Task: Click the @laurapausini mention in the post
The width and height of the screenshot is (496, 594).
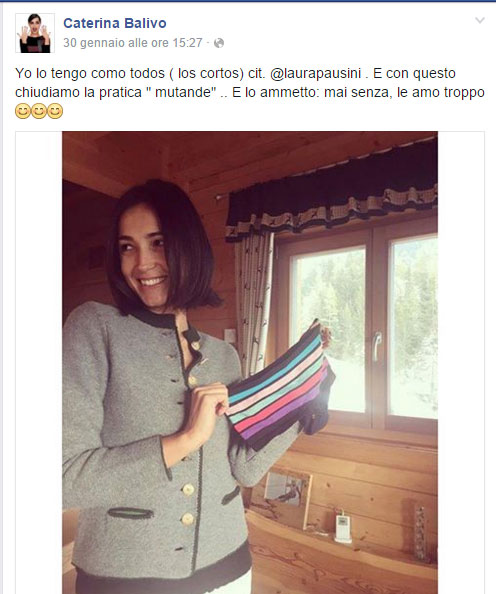Action: tap(315, 73)
